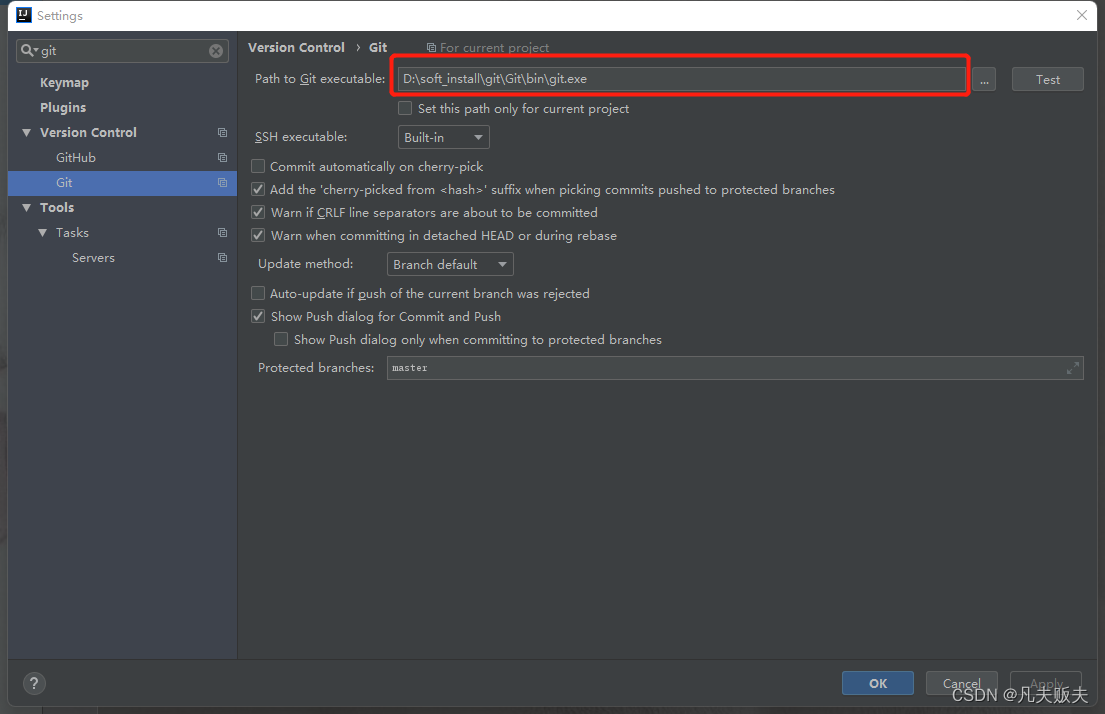Uncheck Add the 'cherry-picked from' suffix option

[258, 190]
